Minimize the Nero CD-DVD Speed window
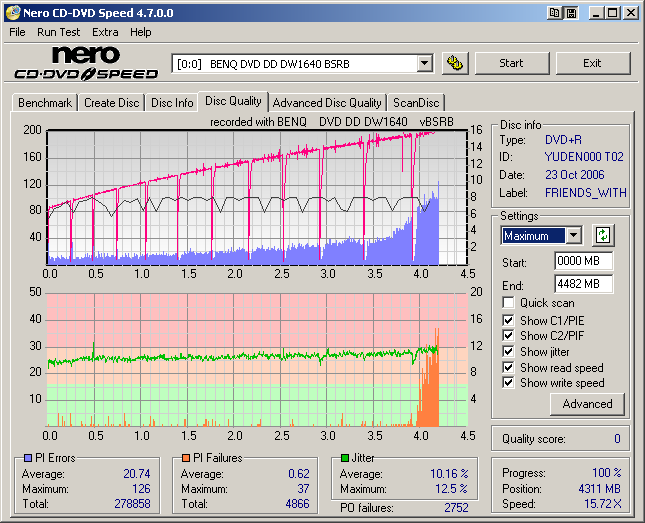Image resolution: width=645 pixels, height=523 pixels. coord(595,13)
